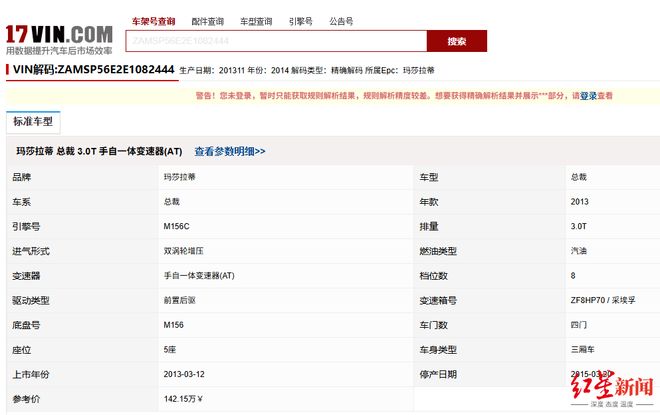Select the 5座 seat value
Screen dimensions: 660x415
170,349
